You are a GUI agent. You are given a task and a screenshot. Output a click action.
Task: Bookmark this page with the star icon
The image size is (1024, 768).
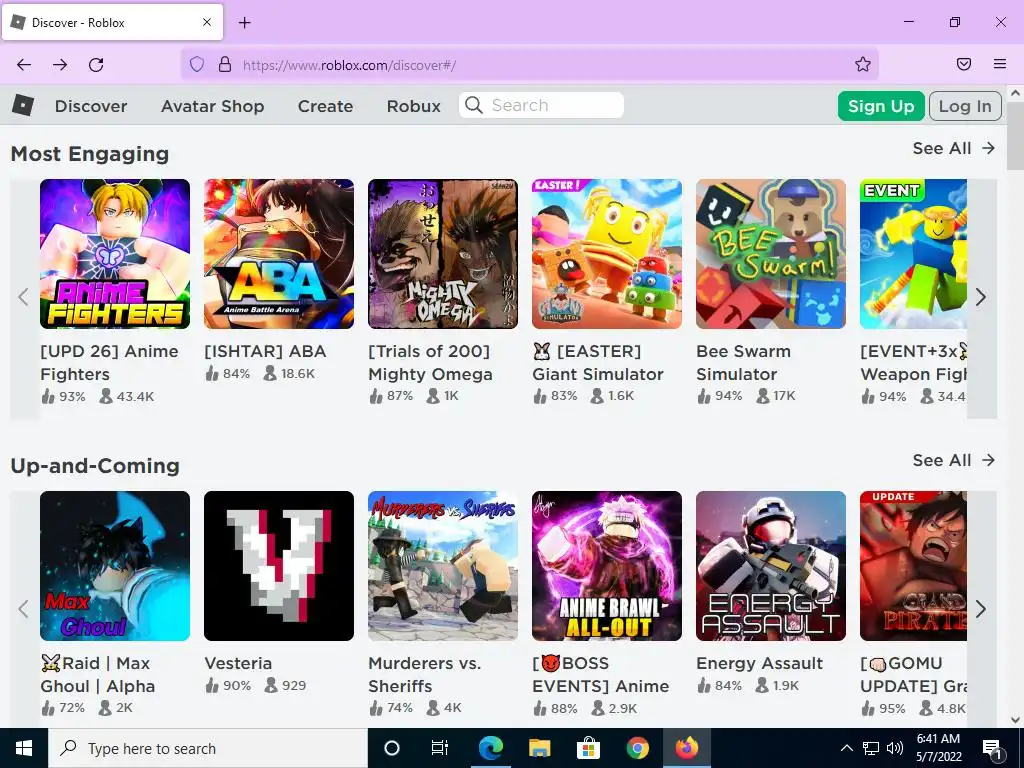point(863,64)
